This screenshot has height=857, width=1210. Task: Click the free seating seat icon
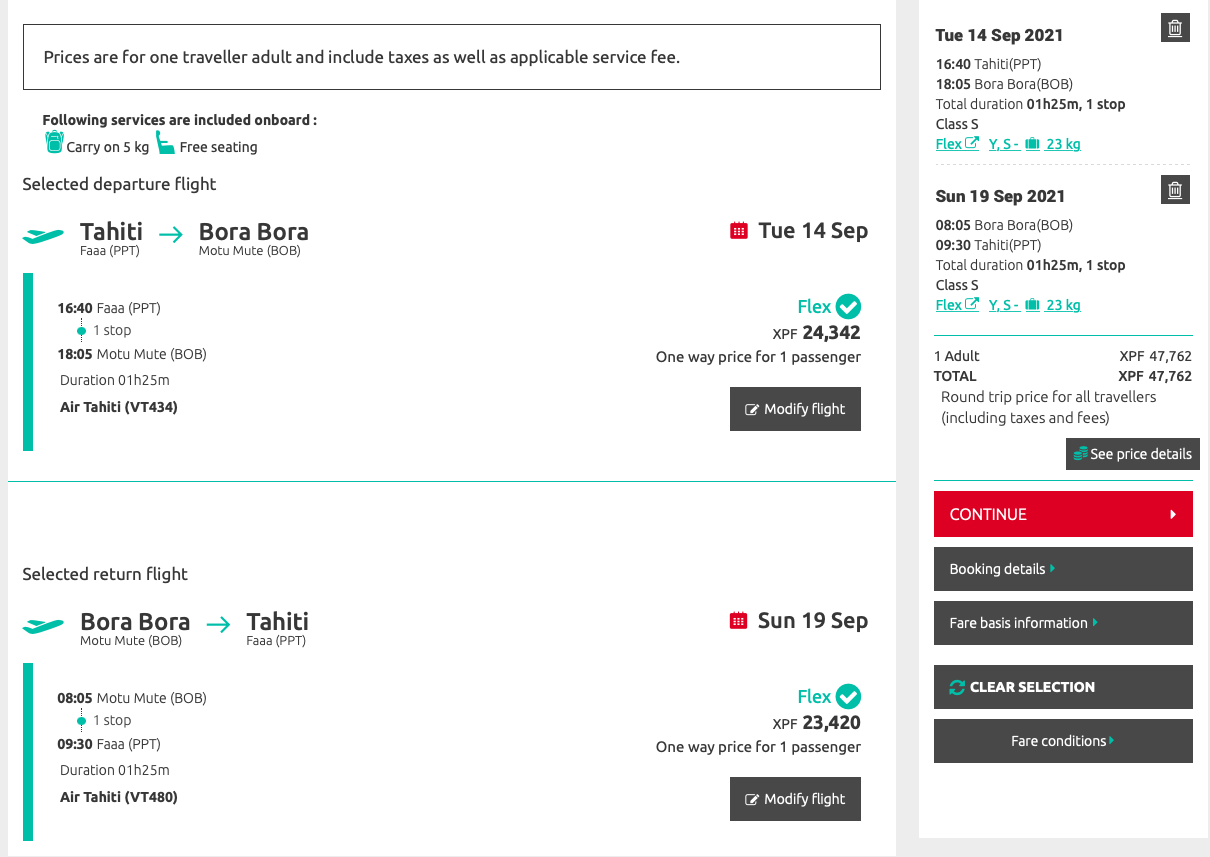point(165,144)
